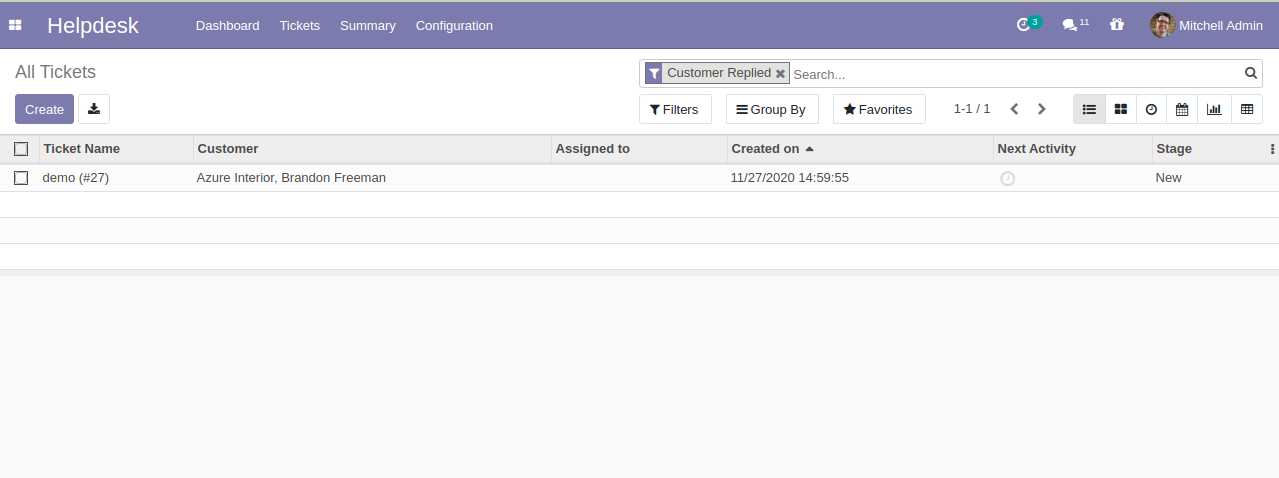
Task: Open Mitchell Admin user menu
Action: [1207, 25]
